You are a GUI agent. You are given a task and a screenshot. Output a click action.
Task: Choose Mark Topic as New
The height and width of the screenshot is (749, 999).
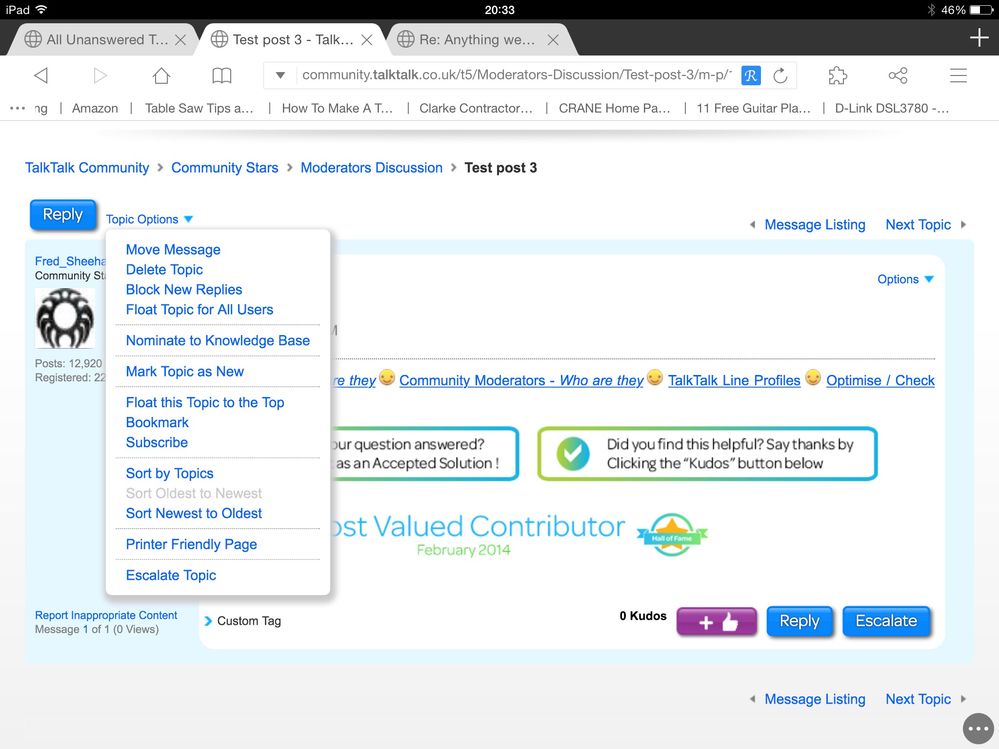[185, 371]
